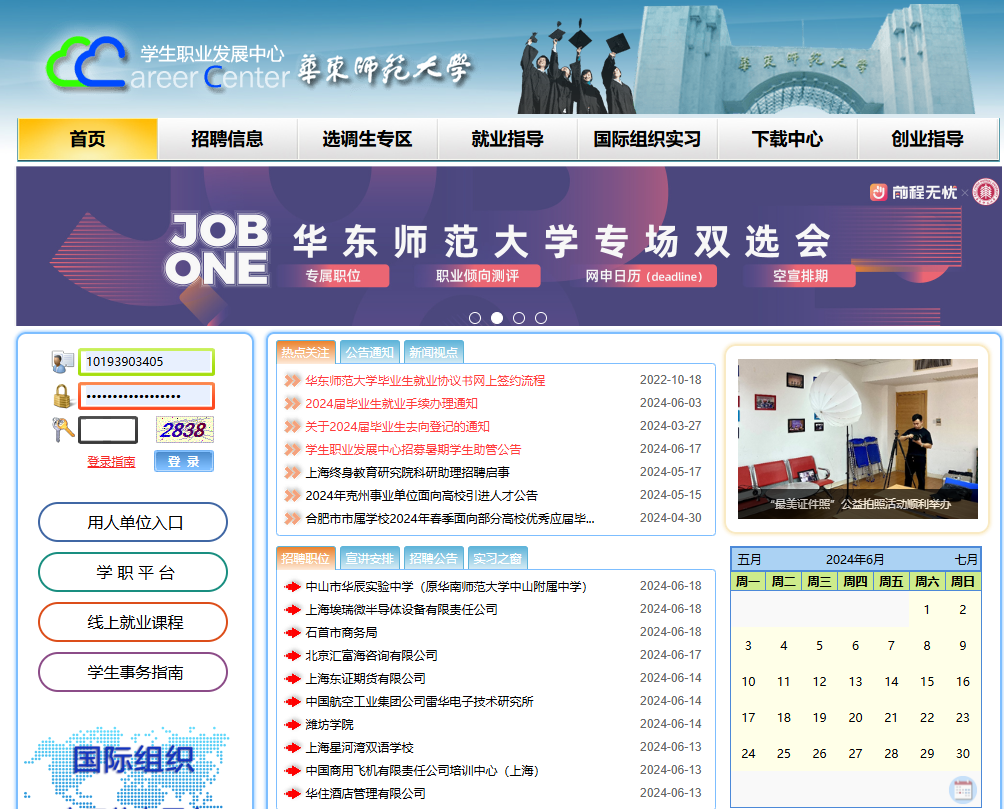Click the round calendar icon below the calendar
The height and width of the screenshot is (809, 1004).
click(961, 788)
